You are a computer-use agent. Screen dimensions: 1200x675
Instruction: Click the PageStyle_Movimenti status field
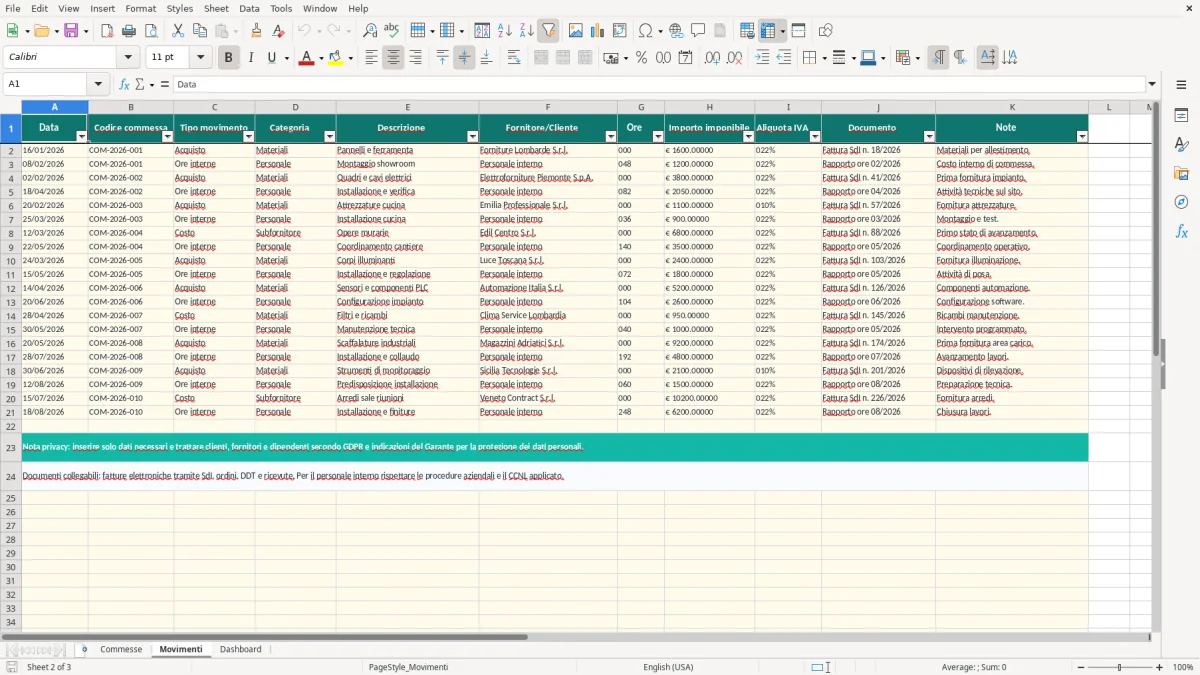pos(408,667)
